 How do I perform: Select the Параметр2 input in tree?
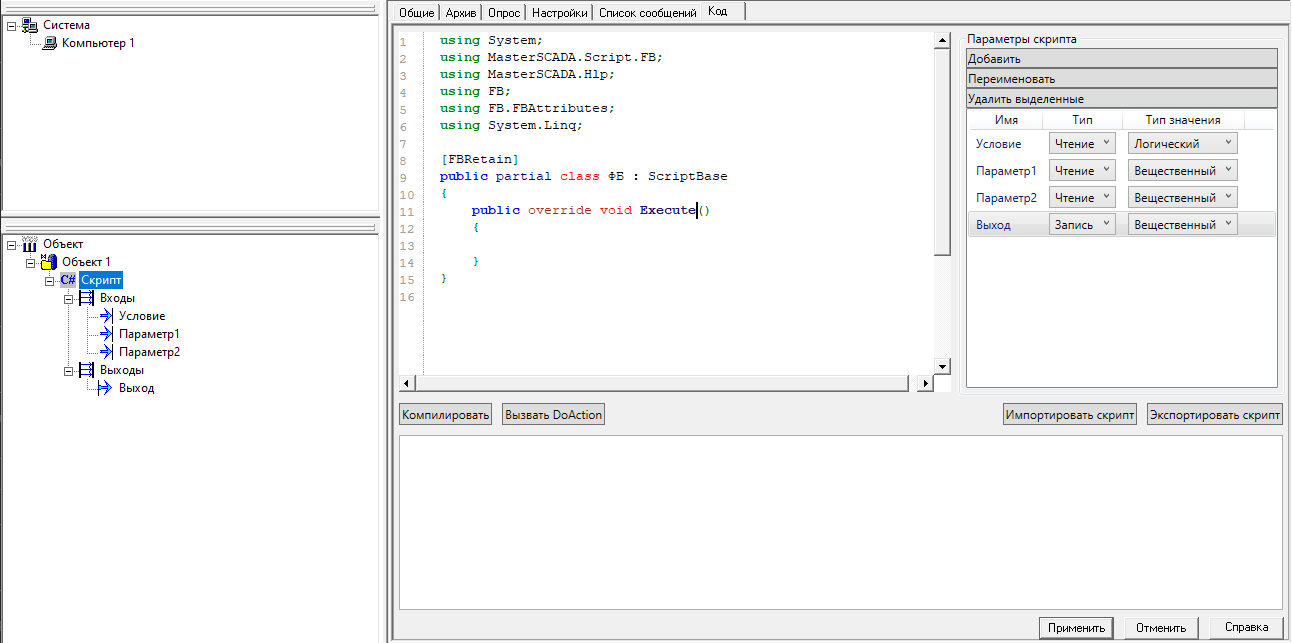[x=149, y=352]
